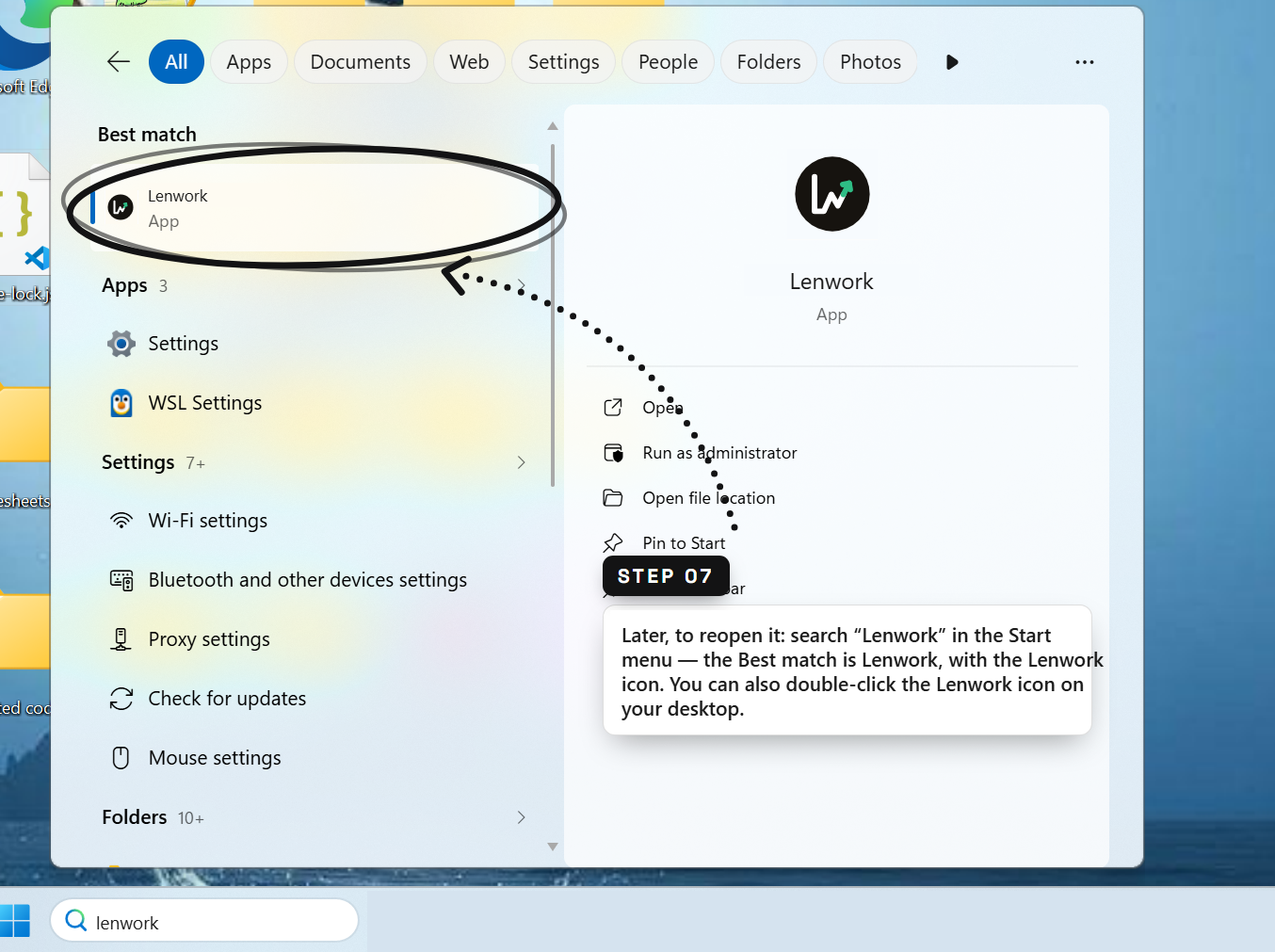This screenshot has width=1275, height=952.
Task: Click the Wi-Fi signal icon
Action: click(x=121, y=521)
